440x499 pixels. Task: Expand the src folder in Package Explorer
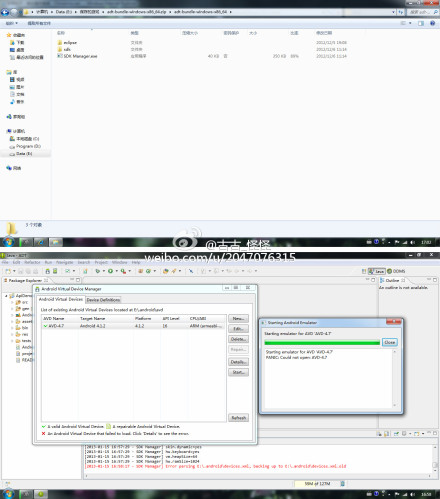pos(12,302)
